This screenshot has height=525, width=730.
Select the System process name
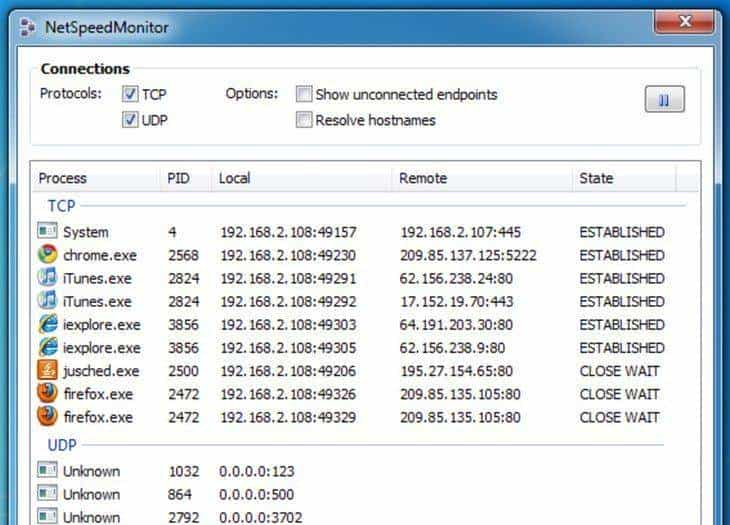click(86, 232)
